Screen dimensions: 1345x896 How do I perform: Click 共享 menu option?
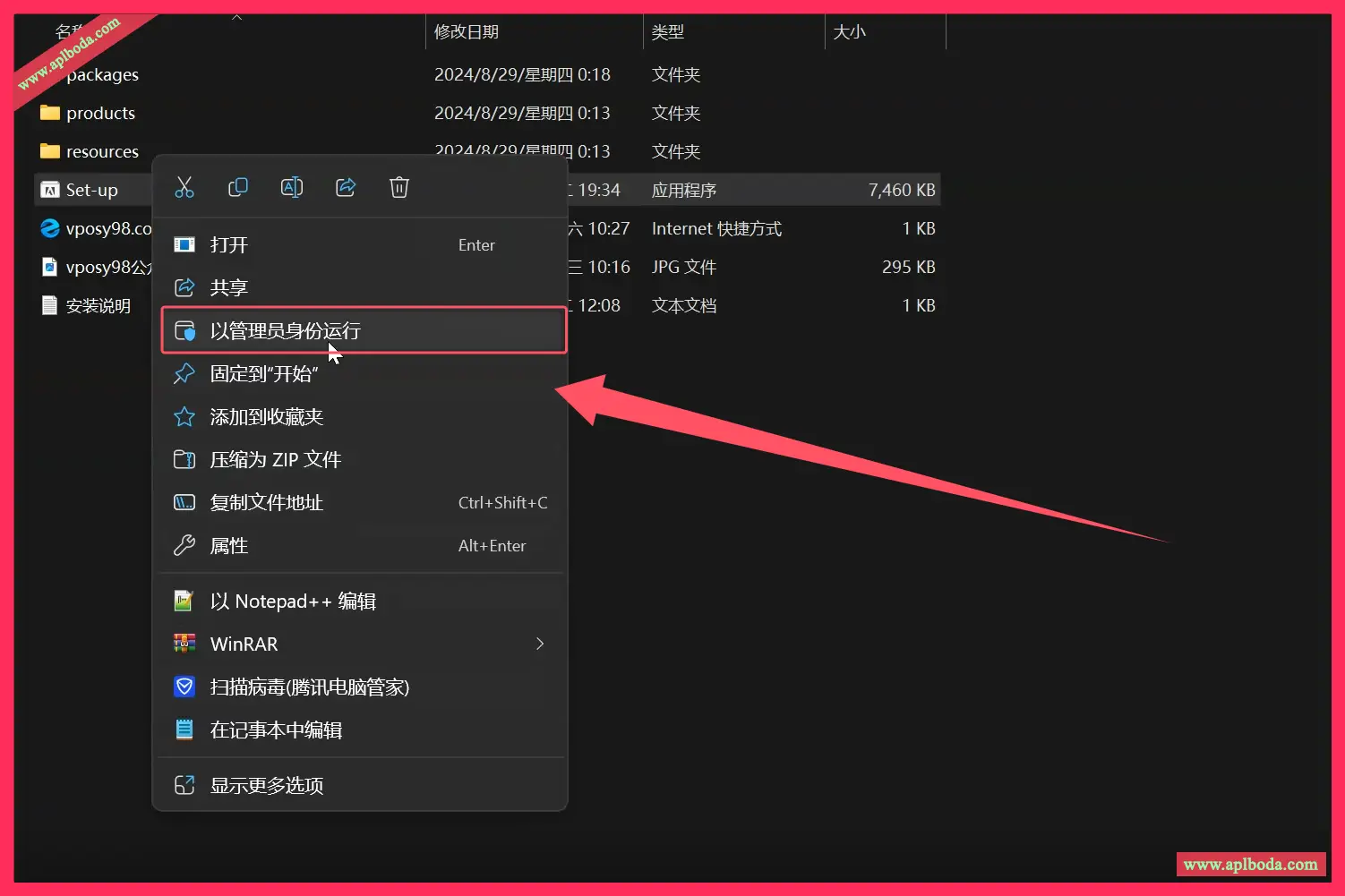click(229, 287)
